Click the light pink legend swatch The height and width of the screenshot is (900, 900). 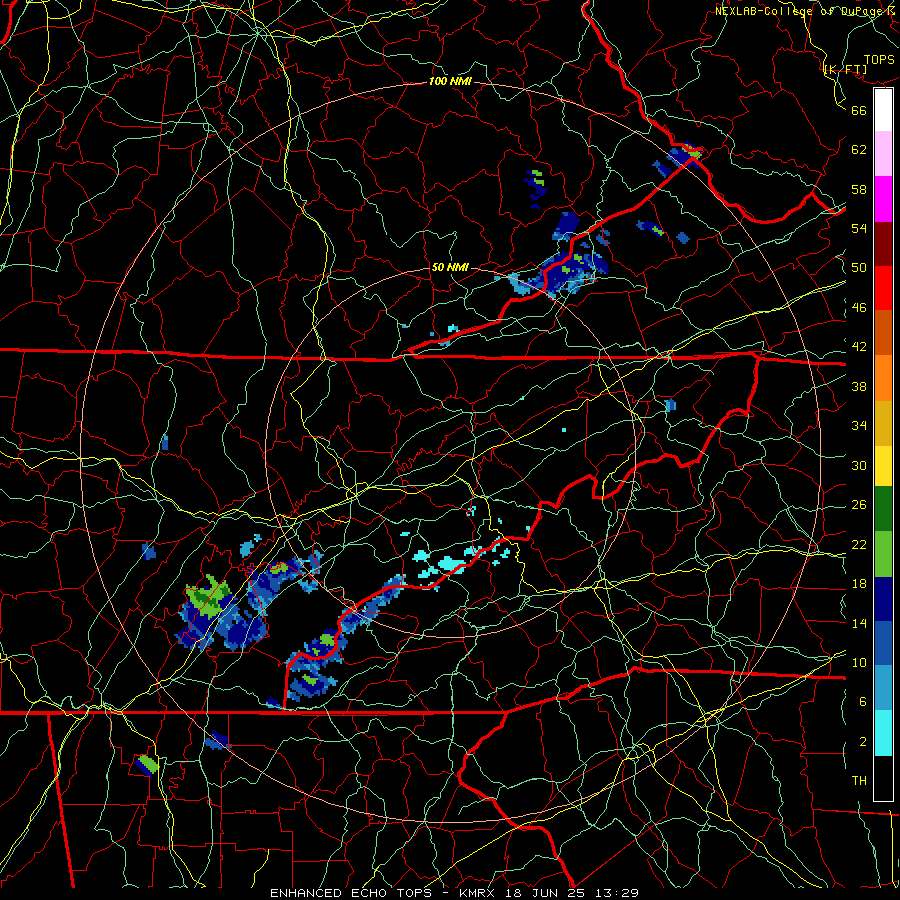click(x=883, y=154)
